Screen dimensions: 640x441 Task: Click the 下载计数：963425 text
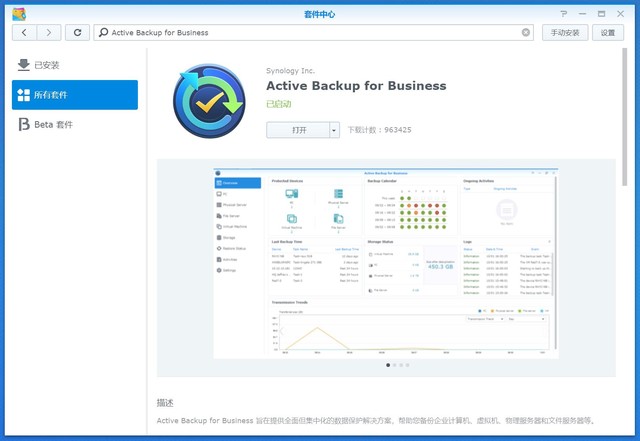(379, 130)
